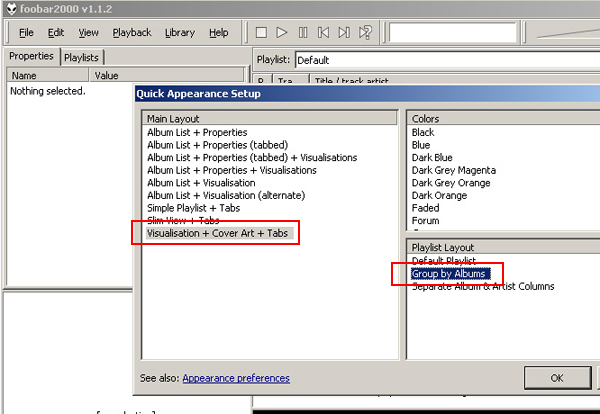This screenshot has height=414, width=600.
Task: Click the foobar2000 title bar icon
Action: 11,8
